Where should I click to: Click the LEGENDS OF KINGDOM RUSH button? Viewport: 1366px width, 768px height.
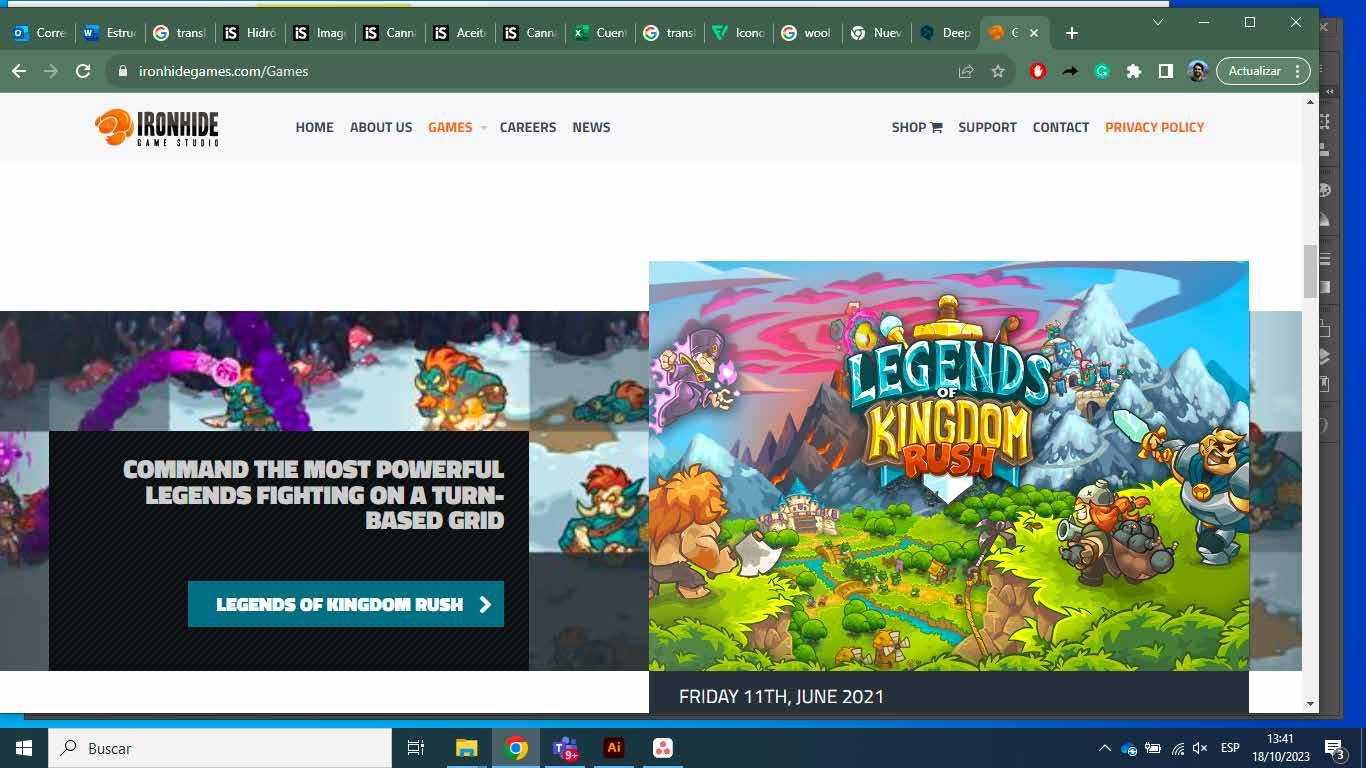click(346, 604)
